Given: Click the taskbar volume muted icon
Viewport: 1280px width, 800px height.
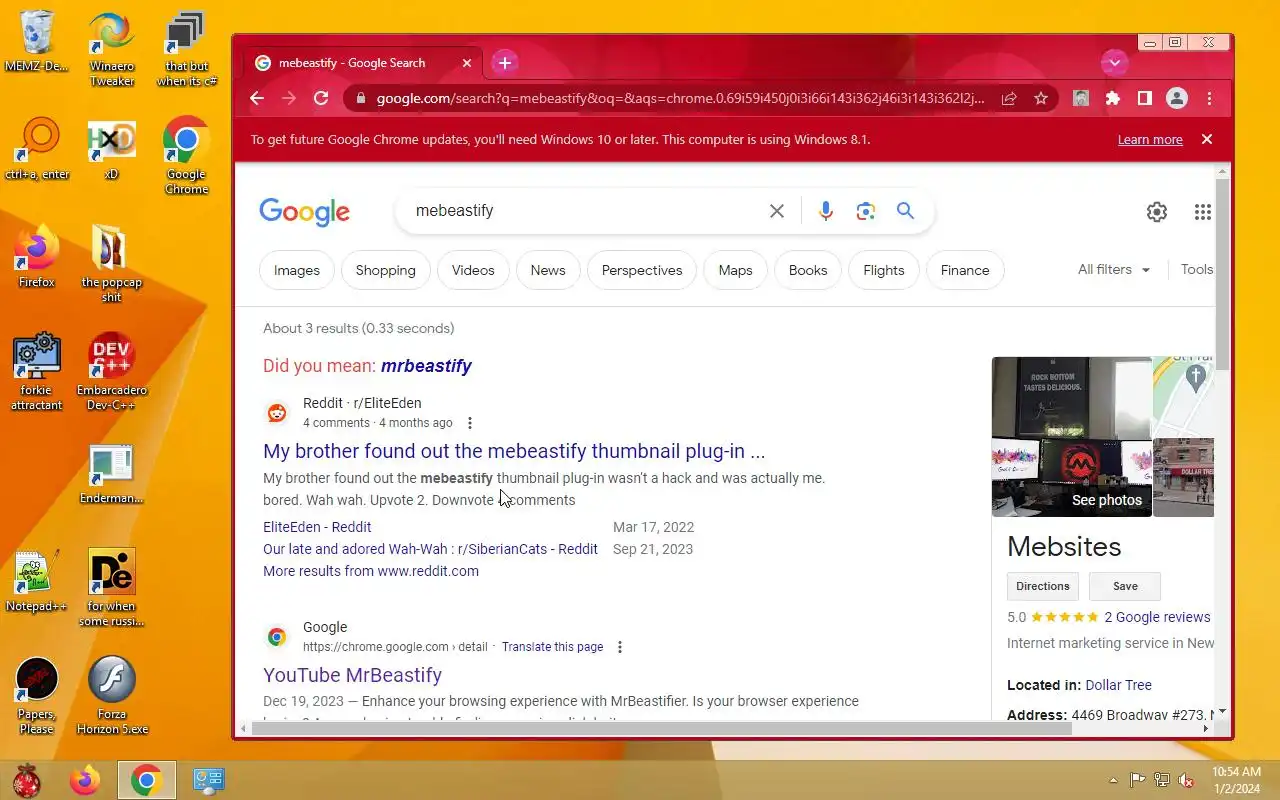Looking at the screenshot, I should [x=1185, y=780].
